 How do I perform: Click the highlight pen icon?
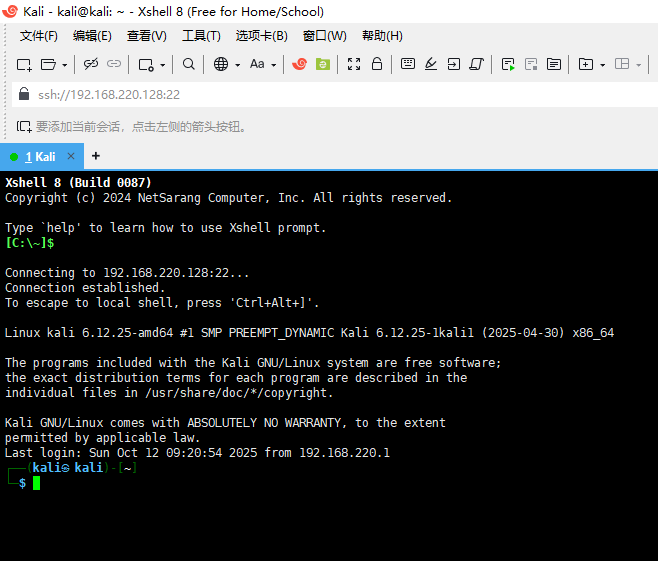[x=431, y=64]
